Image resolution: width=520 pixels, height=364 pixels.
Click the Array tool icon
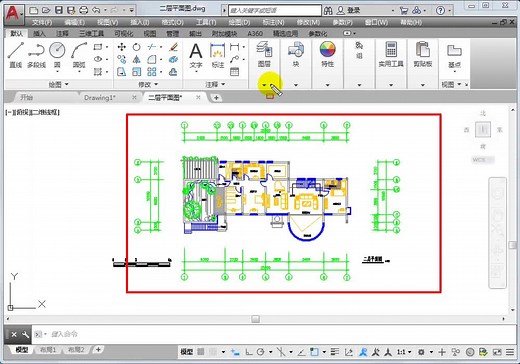[x=152, y=72]
